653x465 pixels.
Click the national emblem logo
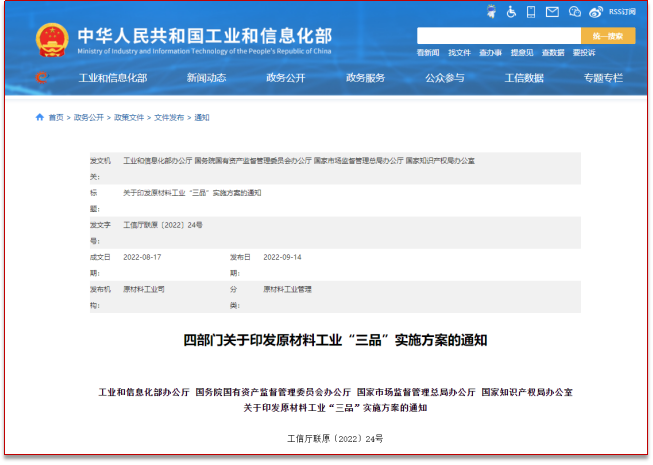52,40
